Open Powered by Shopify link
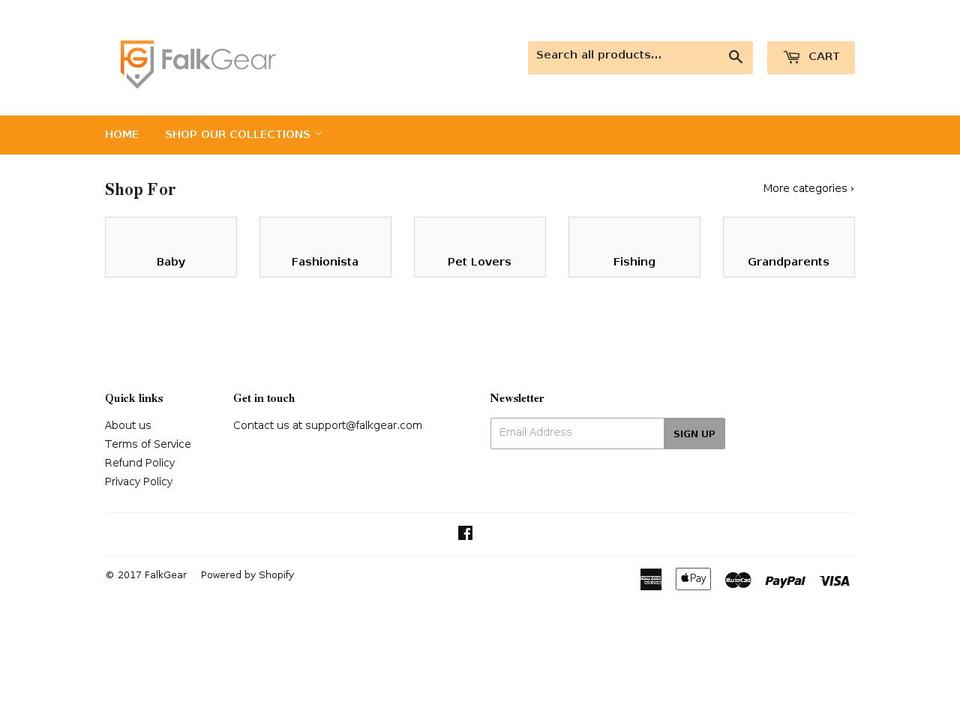This screenshot has width=960, height=720. click(247, 575)
